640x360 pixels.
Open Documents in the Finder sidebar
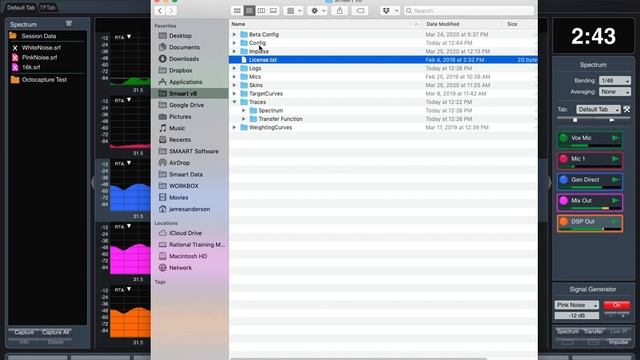coord(184,47)
